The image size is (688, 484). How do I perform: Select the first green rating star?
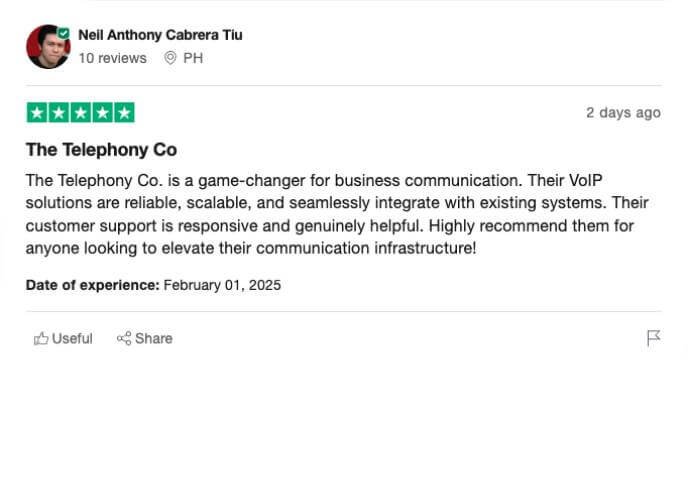(x=37, y=113)
